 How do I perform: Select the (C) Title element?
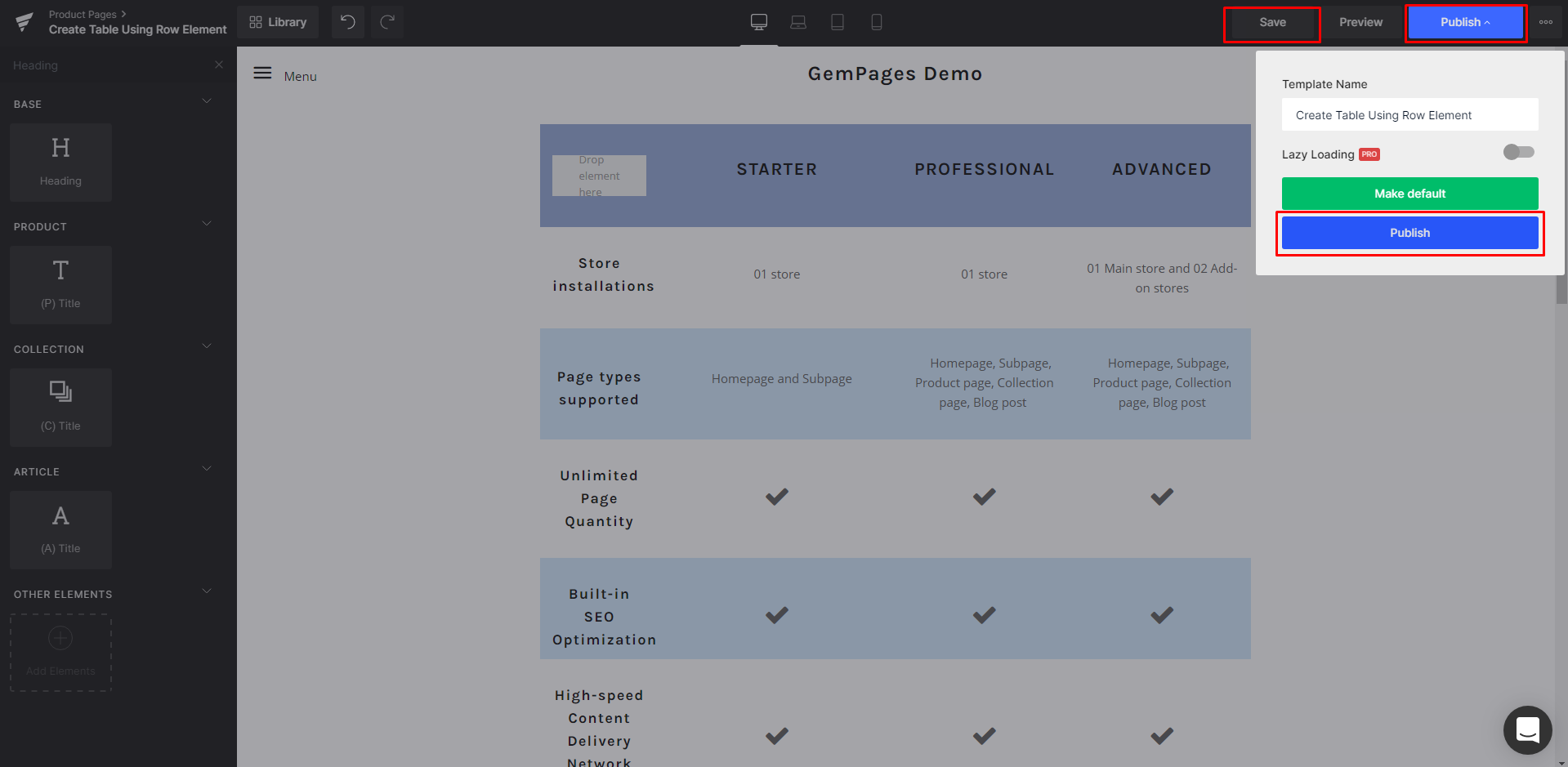(x=60, y=407)
